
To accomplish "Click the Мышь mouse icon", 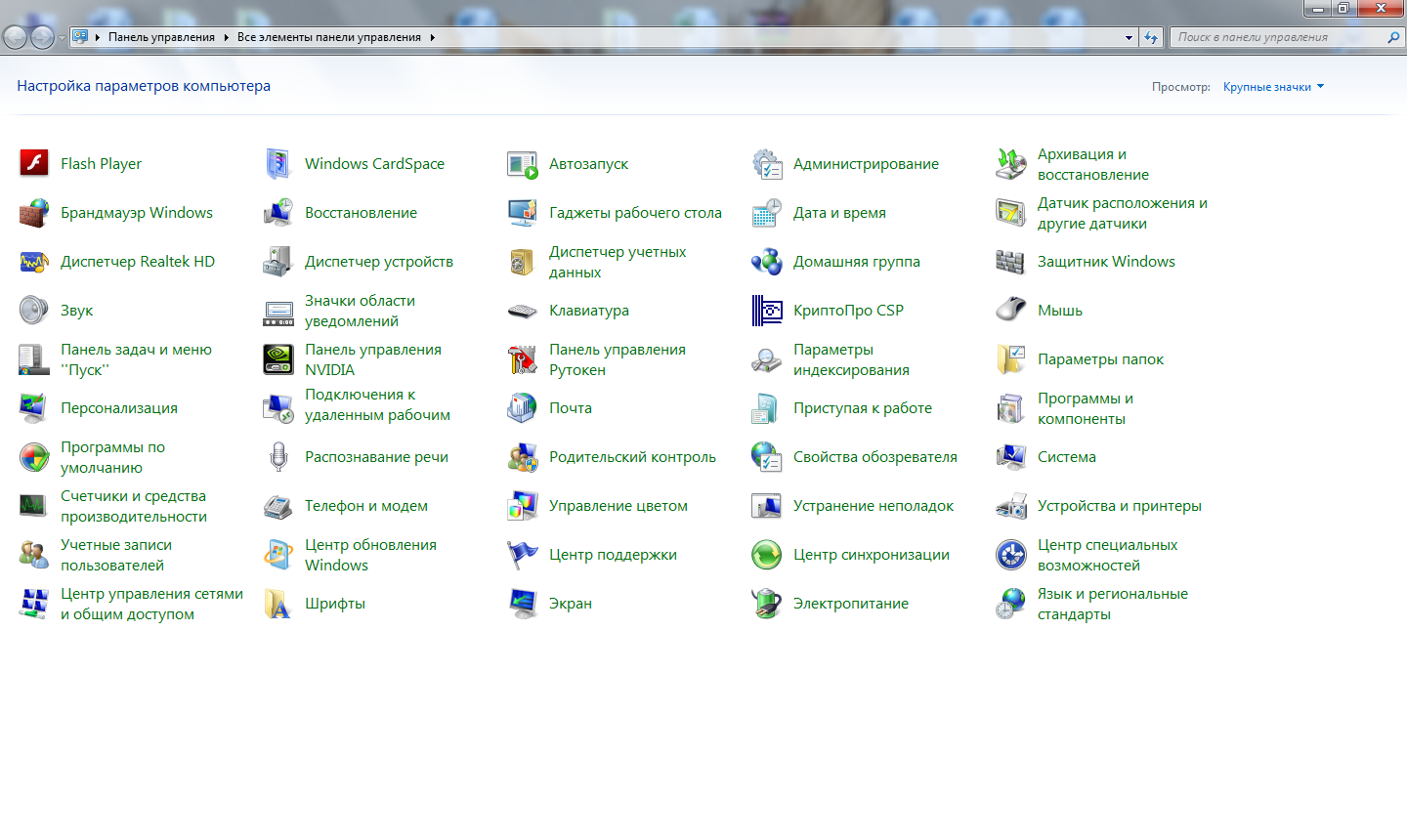I will 1011,310.
